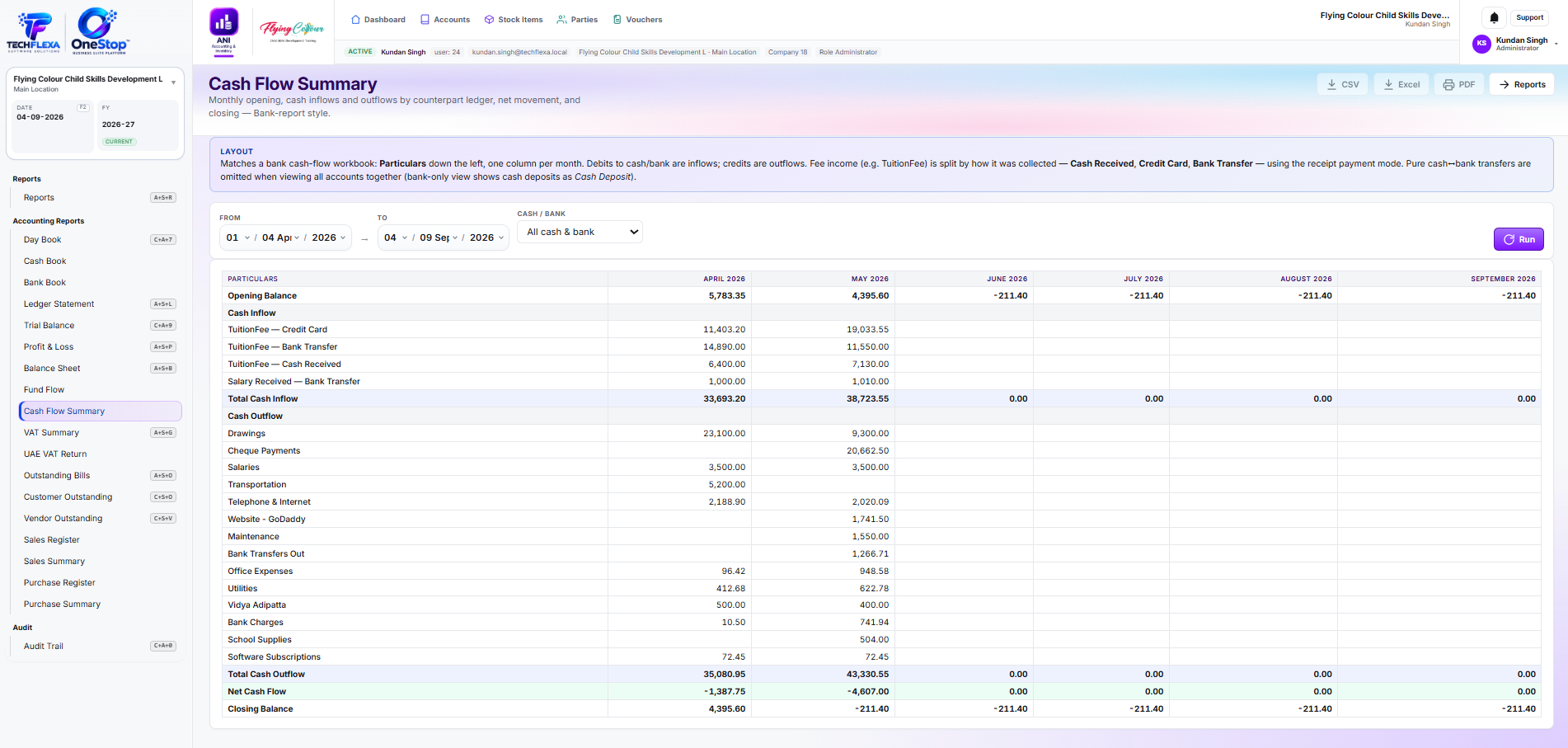
Task: Open the To day dropdown
Action: click(396, 238)
